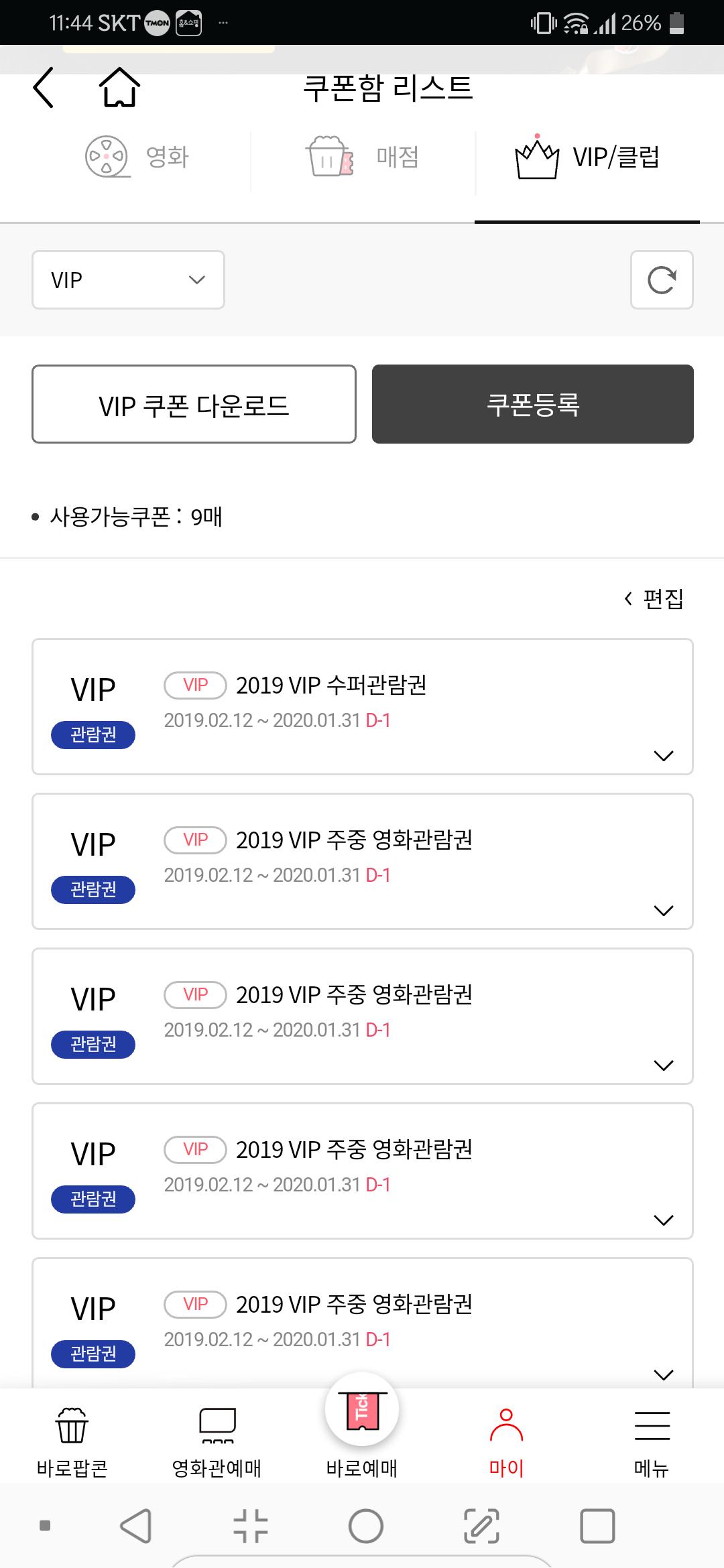The height and width of the screenshot is (1568, 724).
Task: Tap the back arrow icon
Action: [44, 88]
